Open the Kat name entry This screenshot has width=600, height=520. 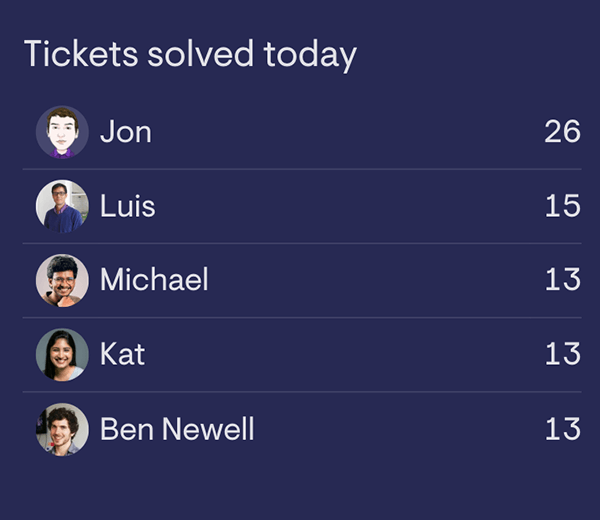tap(122, 354)
